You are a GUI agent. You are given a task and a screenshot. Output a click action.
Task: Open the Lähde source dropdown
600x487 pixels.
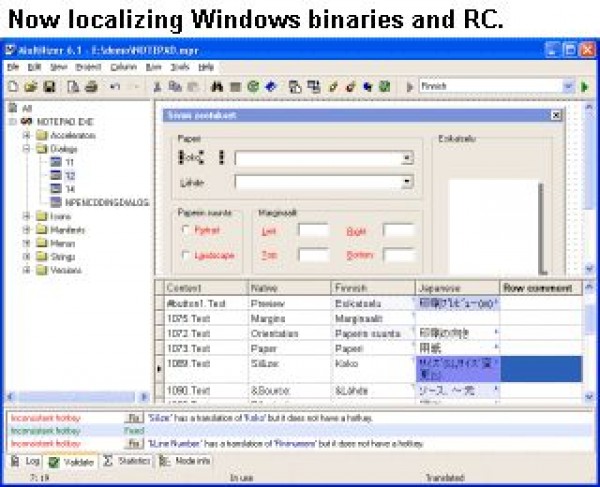[407, 181]
